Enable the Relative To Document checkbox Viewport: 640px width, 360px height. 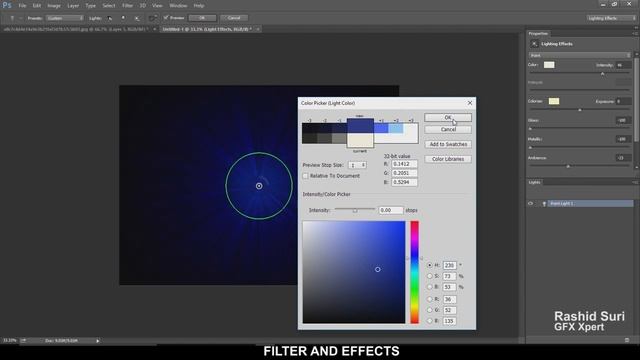pyautogui.click(x=305, y=176)
